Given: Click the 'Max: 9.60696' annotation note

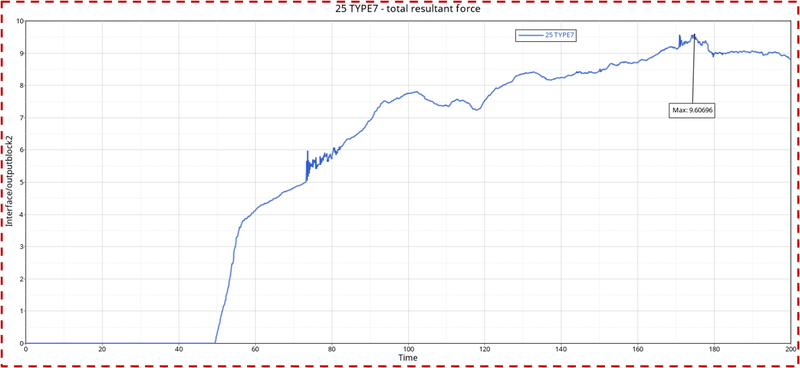Looking at the screenshot, I should (x=691, y=110).
